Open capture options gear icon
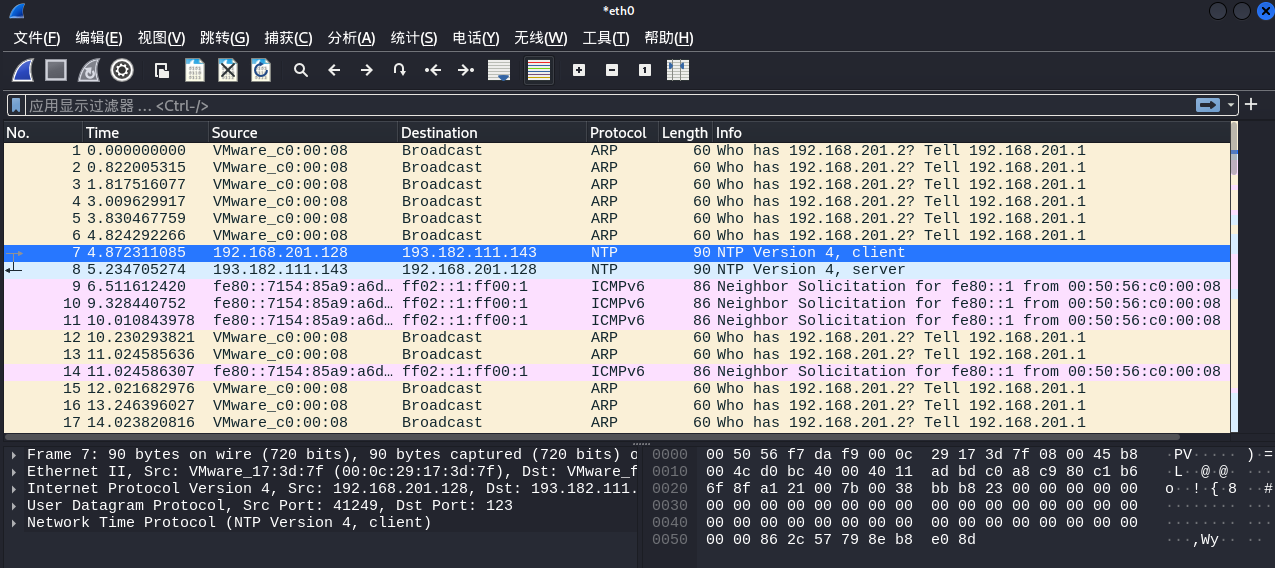The width and height of the screenshot is (1275, 568). (122, 70)
